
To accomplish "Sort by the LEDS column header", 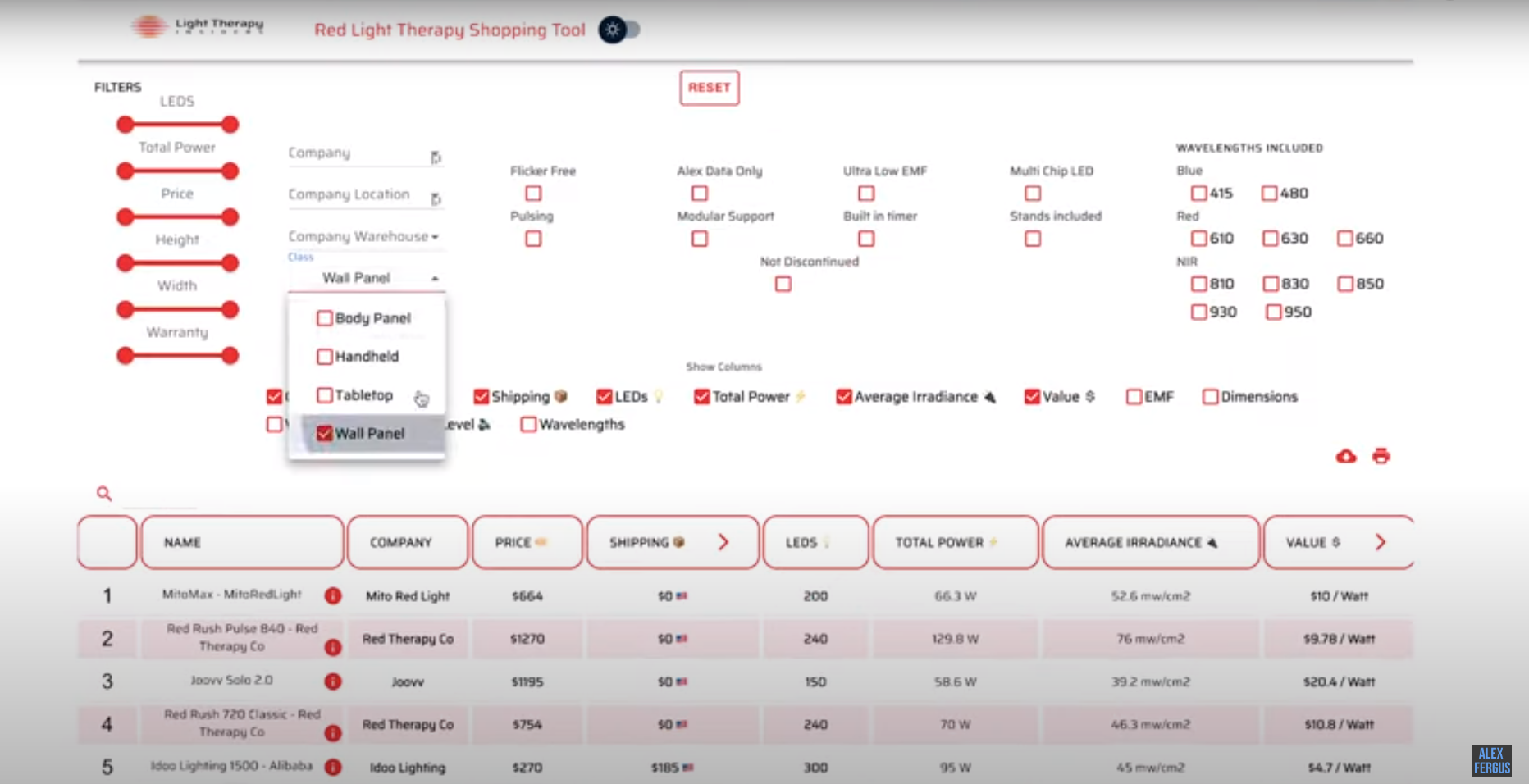I will (x=815, y=542).
